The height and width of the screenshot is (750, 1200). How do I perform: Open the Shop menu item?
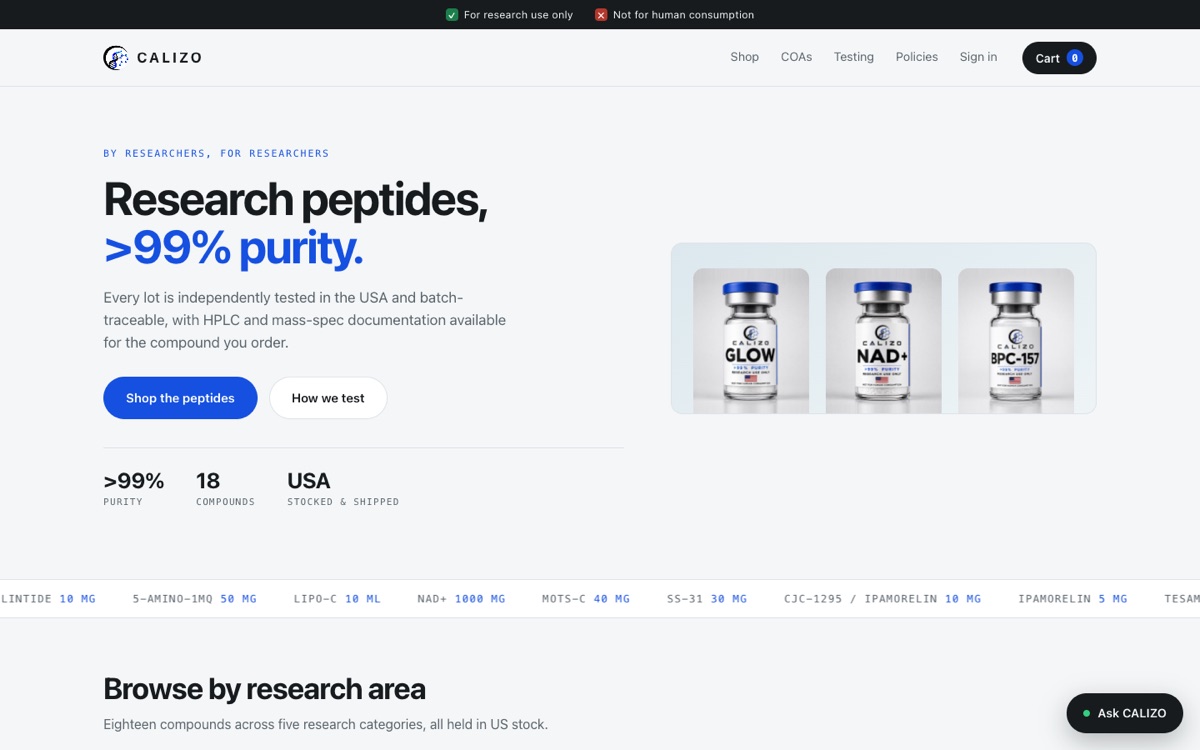(x=745, y=57)
